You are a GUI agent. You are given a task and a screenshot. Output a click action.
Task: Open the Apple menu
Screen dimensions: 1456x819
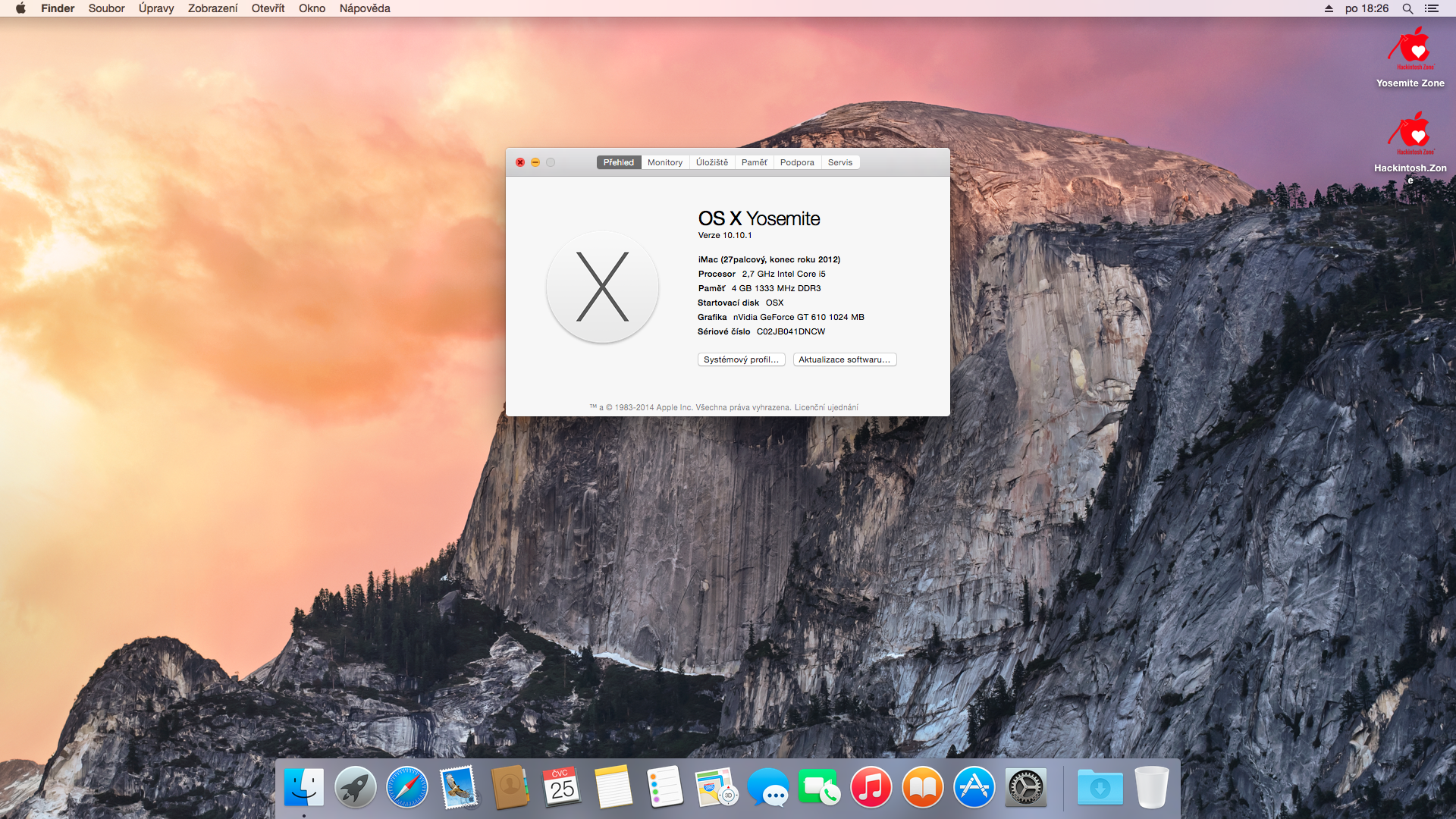[x=20, y=8]
